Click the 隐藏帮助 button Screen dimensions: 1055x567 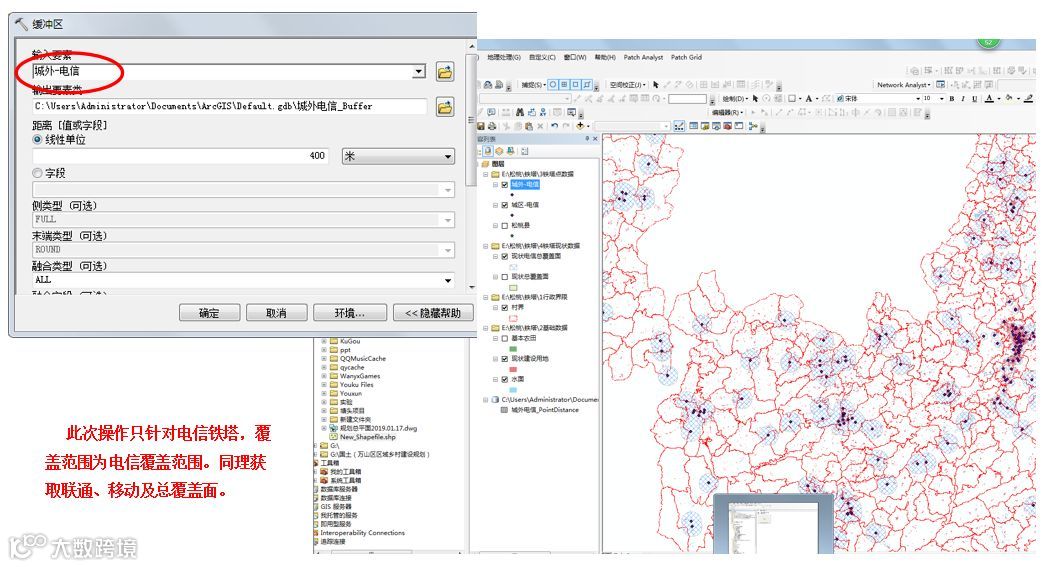(433, 313)
